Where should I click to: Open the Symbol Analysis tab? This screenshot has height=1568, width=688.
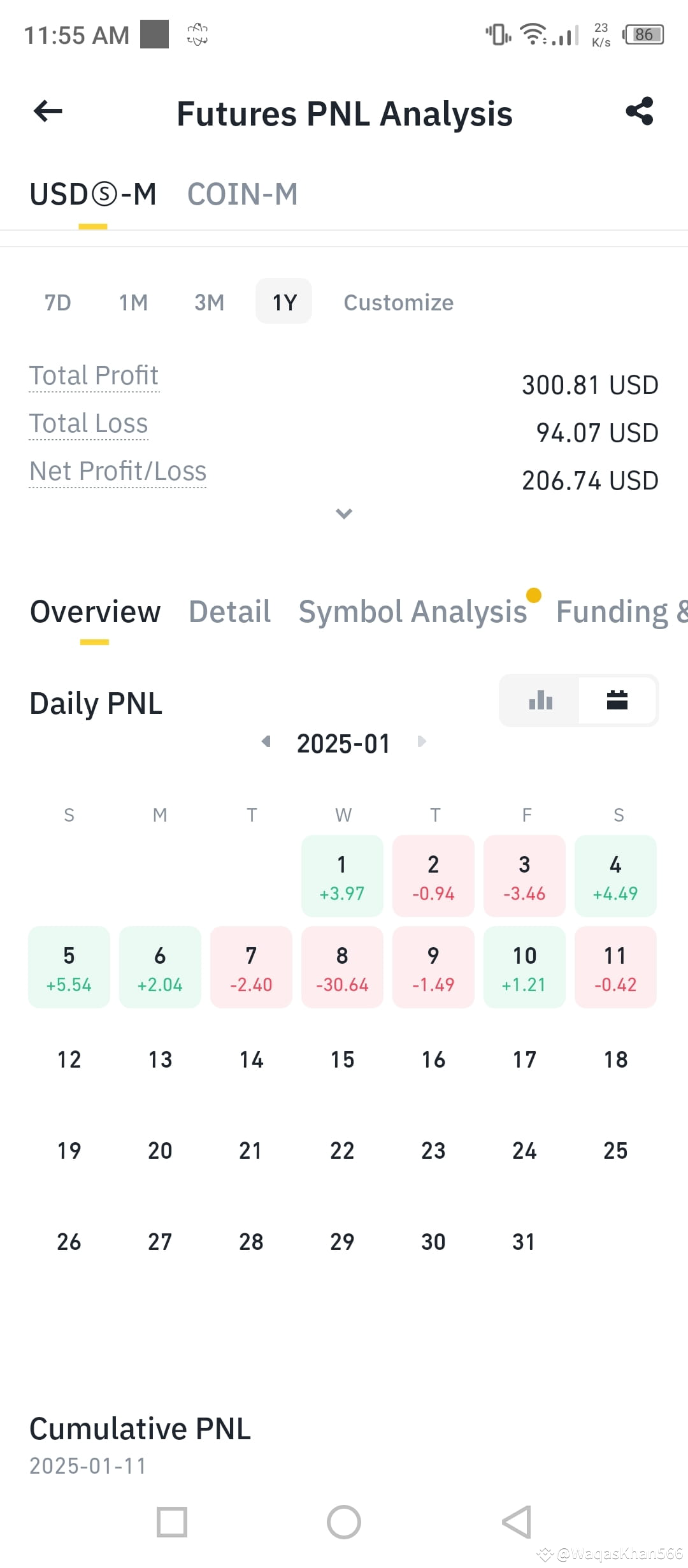pos(413,612)
